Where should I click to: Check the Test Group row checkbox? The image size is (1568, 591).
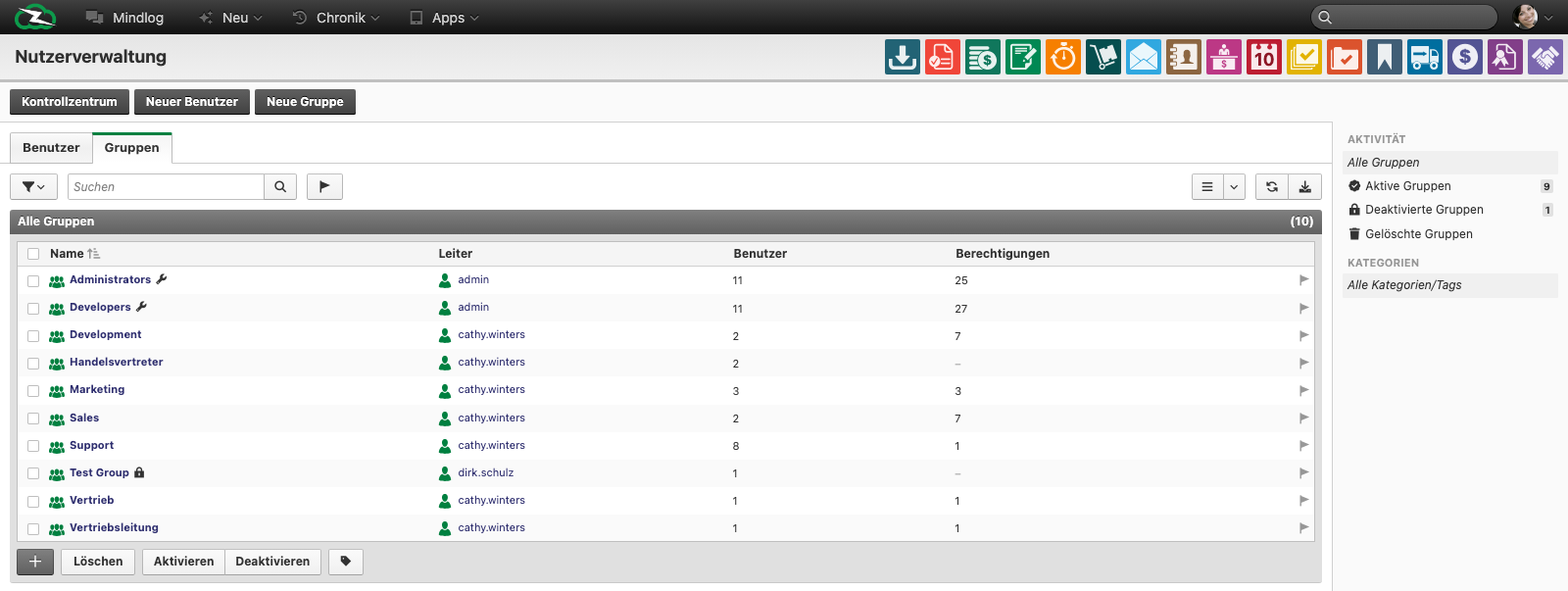coord(33,473)
